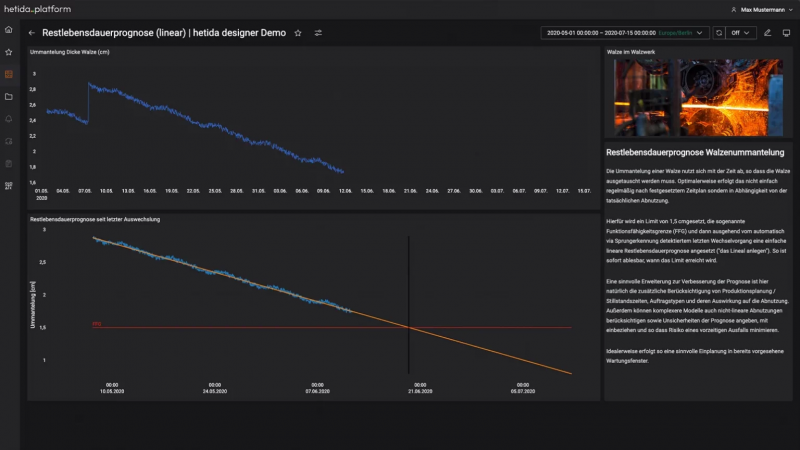Open the orange Dashboards sidebar icon
Viewport: 800px width, 450px height.
pyautogui.click(x=9, y=74)
